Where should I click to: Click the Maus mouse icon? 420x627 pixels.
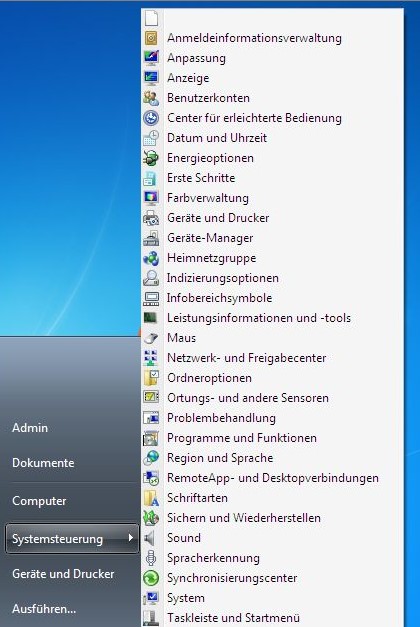[x=151, y=338]
